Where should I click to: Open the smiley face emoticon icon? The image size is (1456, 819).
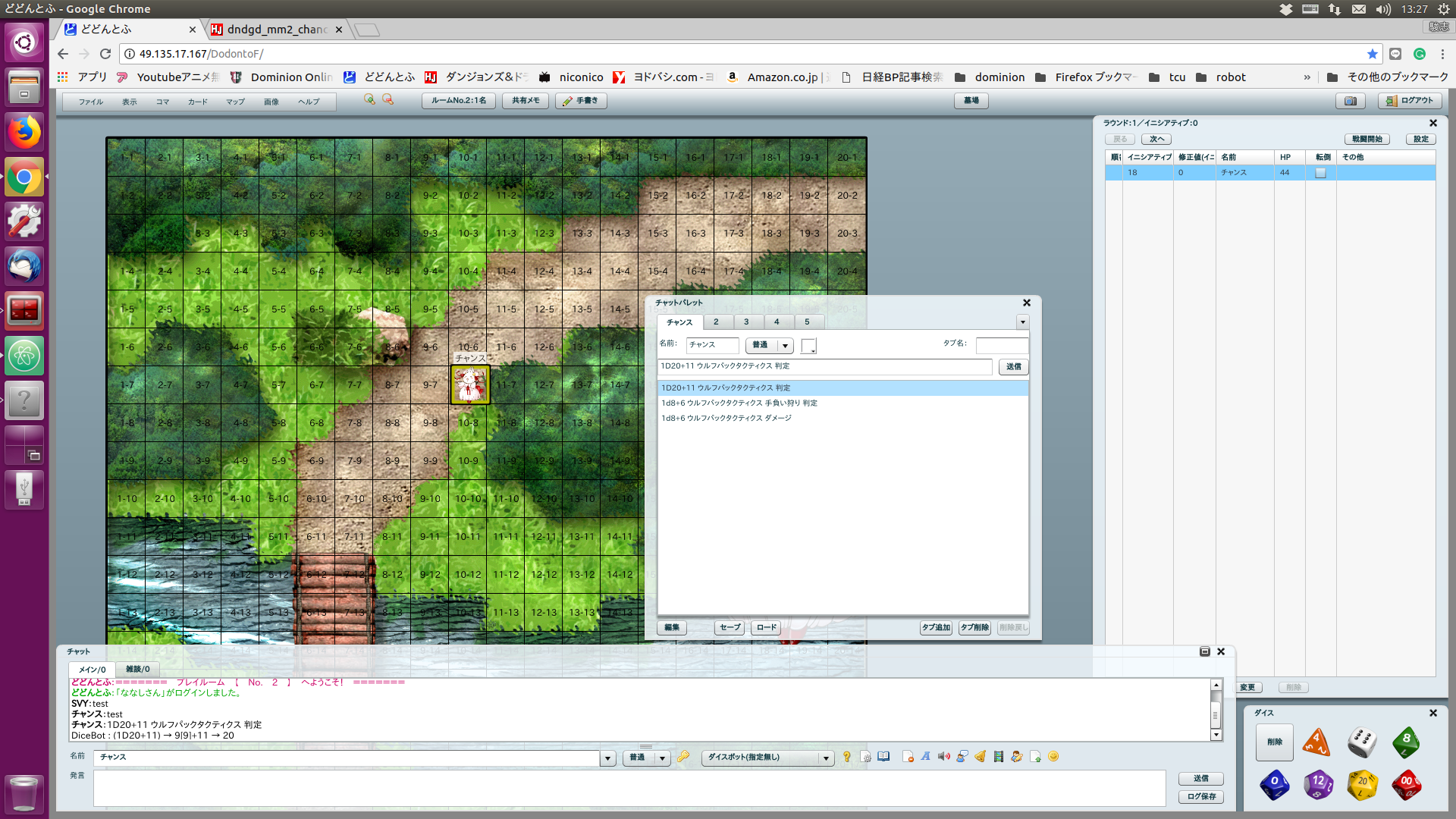click(x=1053, y=757)
